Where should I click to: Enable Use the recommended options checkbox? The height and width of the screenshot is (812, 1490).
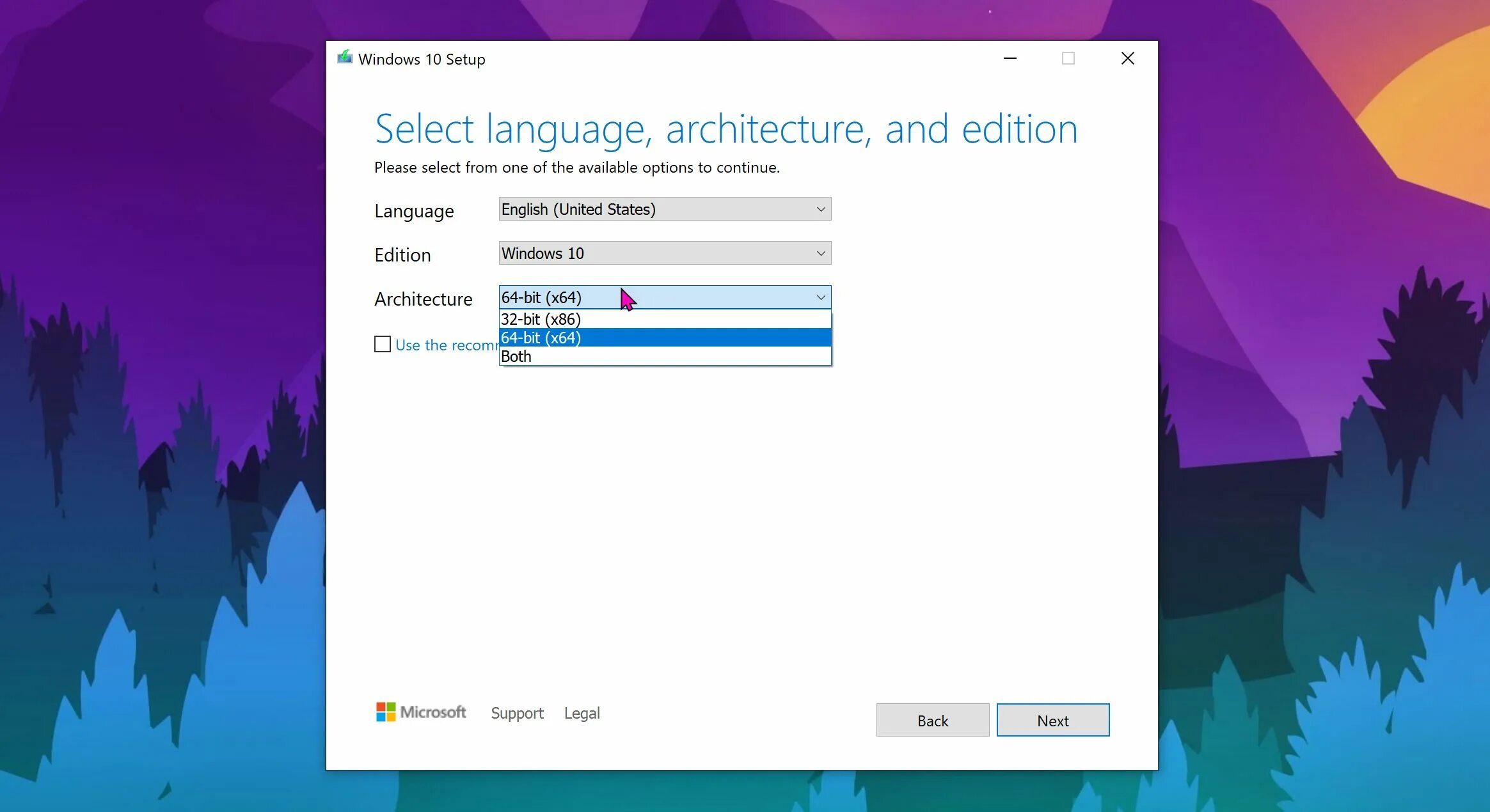click(383, 344)
